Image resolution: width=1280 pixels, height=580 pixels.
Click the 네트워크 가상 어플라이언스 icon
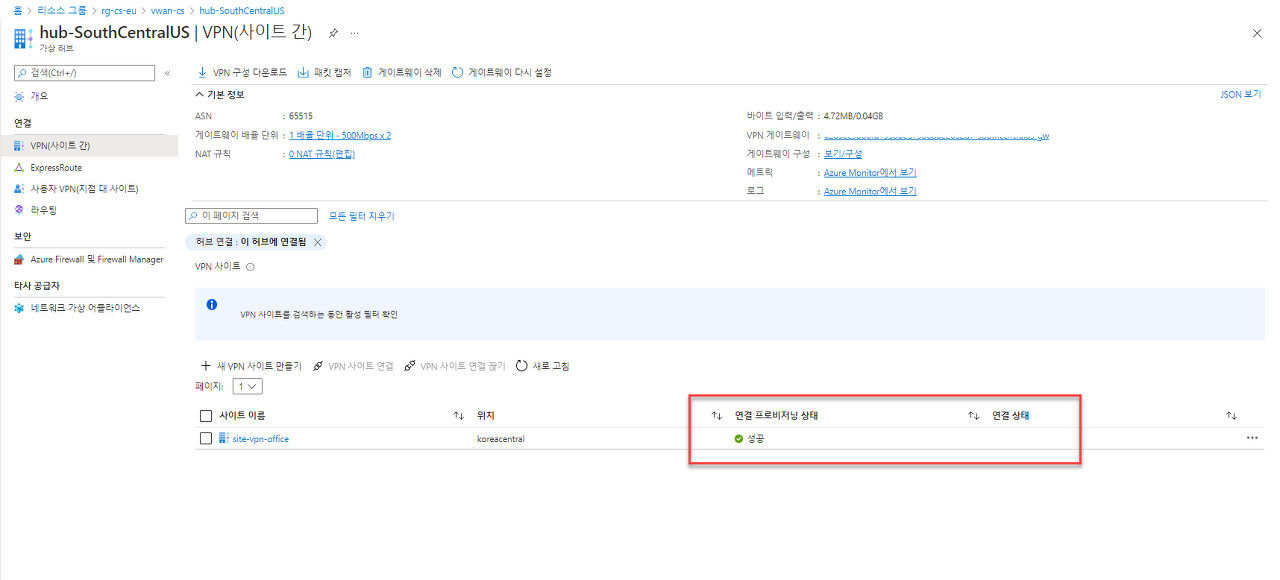(x=20, y=308)
